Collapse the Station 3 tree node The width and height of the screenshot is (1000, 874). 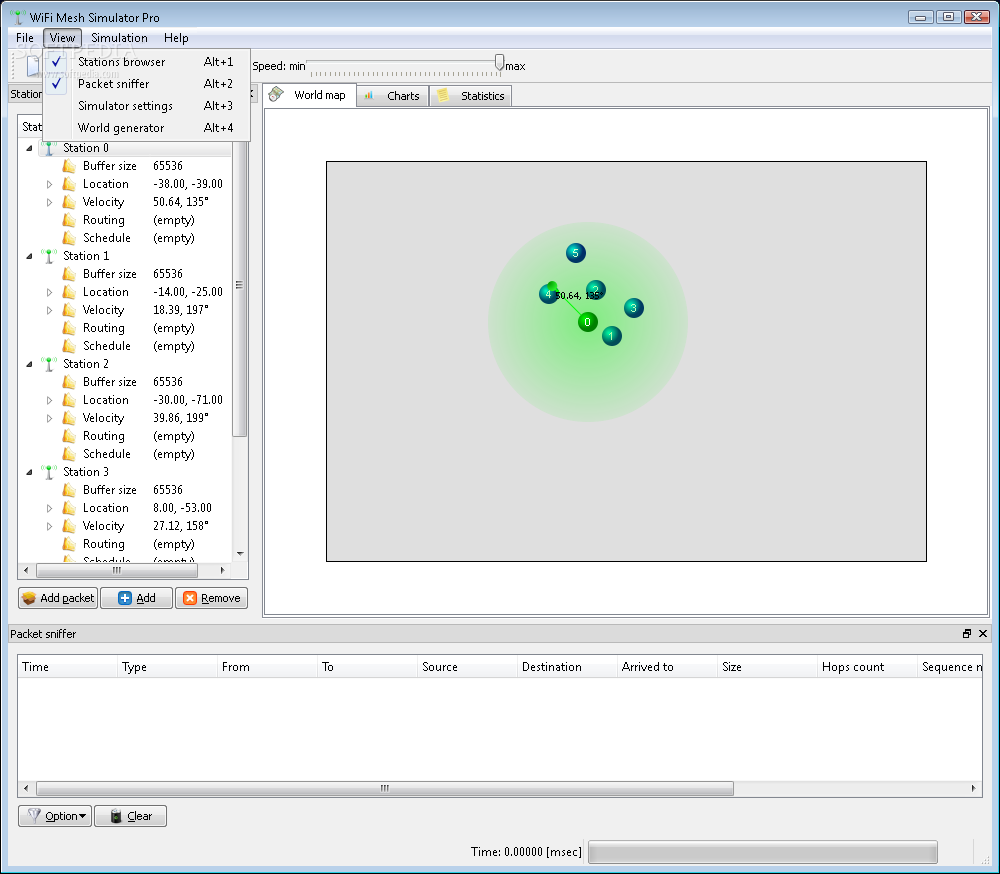pyautogui.click(x=29, y=472)
